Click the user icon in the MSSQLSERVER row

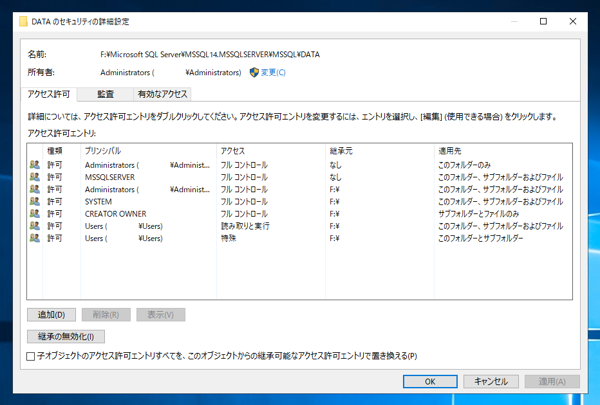pos(34,177)
